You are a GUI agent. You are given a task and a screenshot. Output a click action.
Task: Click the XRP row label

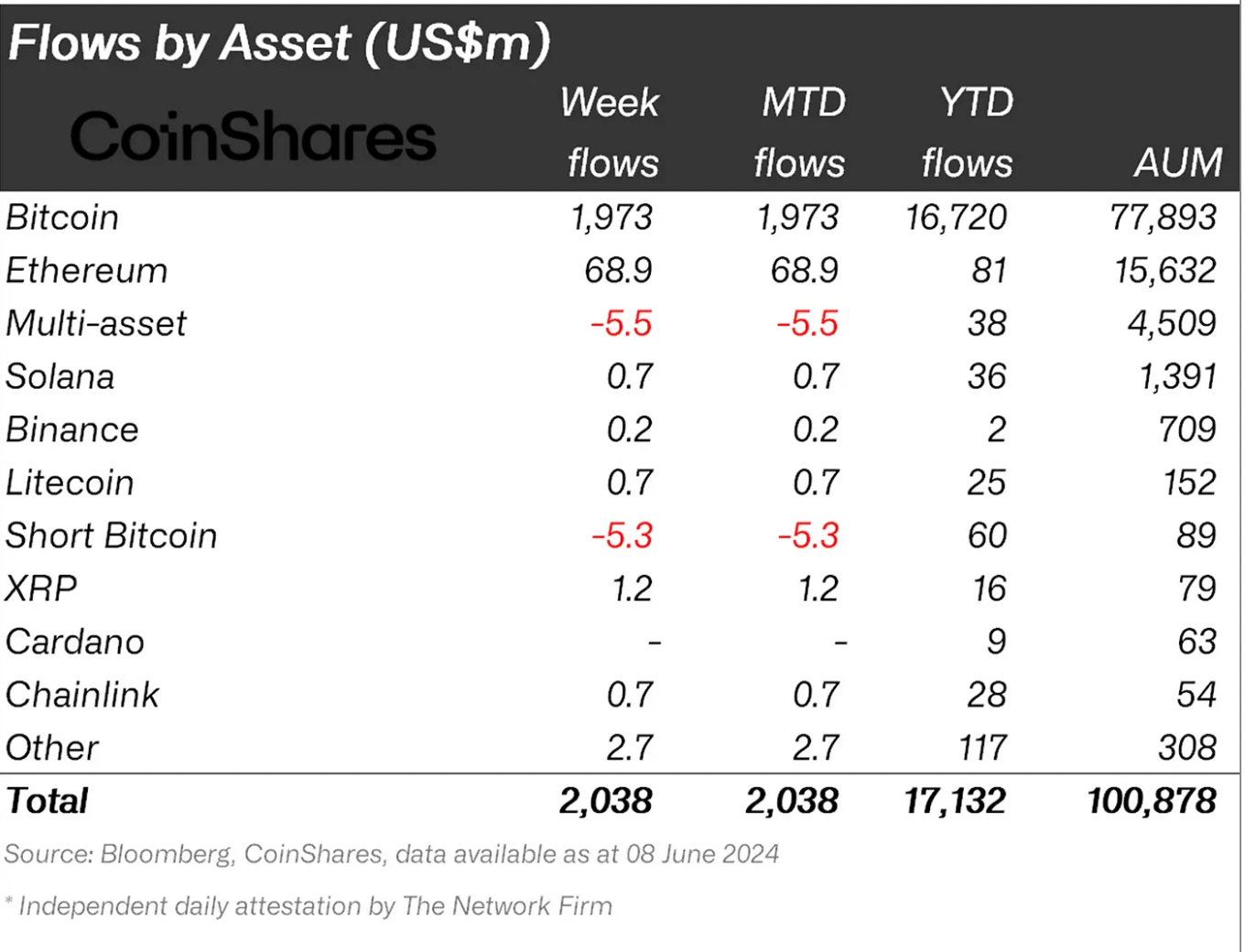(x=41, y=590)
